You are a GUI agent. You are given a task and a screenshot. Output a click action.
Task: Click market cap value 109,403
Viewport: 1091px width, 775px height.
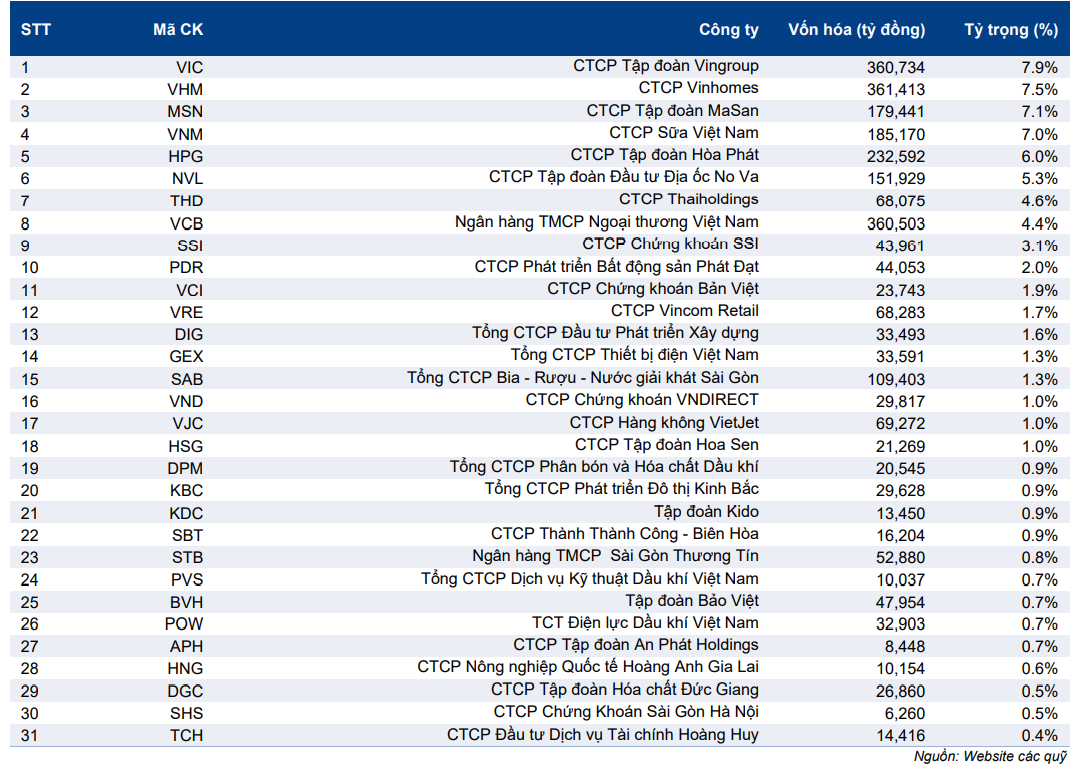pyautogui.click(x=896, y=380)
